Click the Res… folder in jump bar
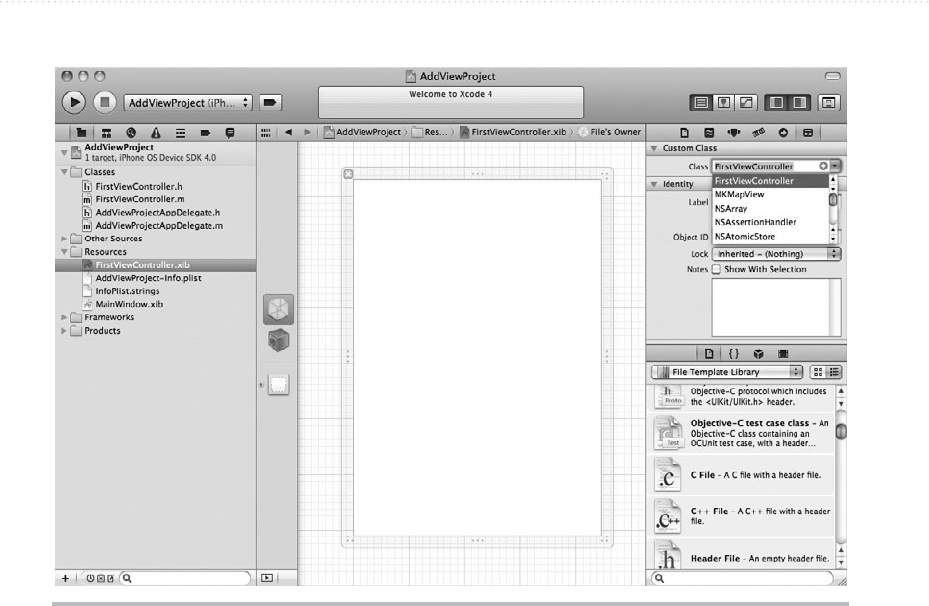This screenshot has height=606, width=929. pyautogui.click(x=430, y=132)
